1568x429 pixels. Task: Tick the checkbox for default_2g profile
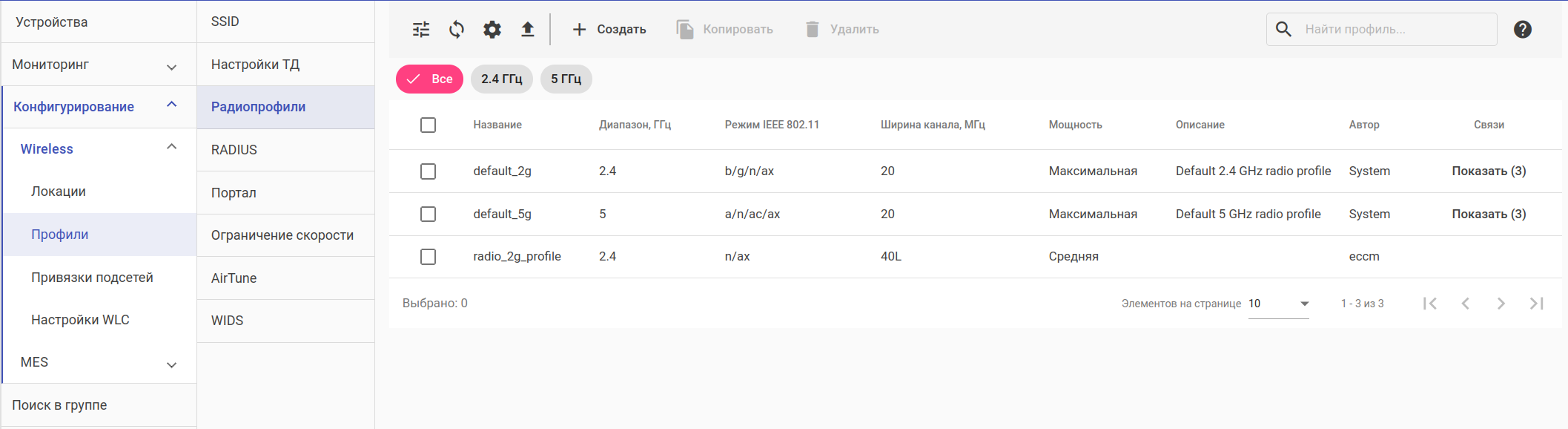428,171
